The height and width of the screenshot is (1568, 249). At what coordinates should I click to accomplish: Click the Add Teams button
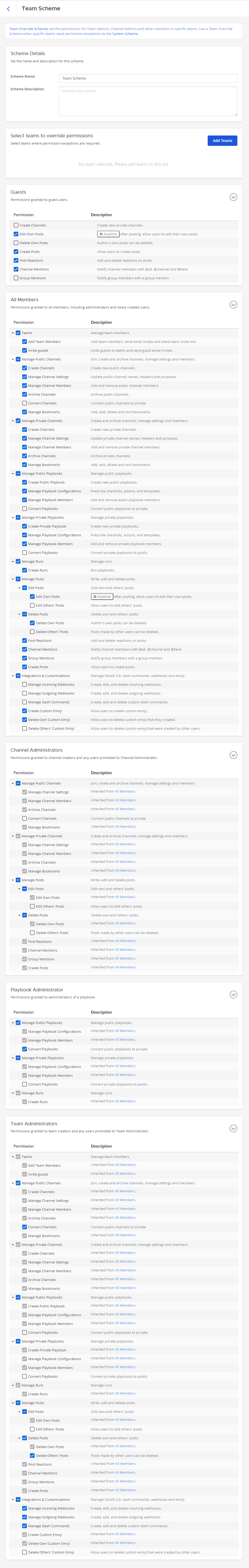tap(222, 141)
